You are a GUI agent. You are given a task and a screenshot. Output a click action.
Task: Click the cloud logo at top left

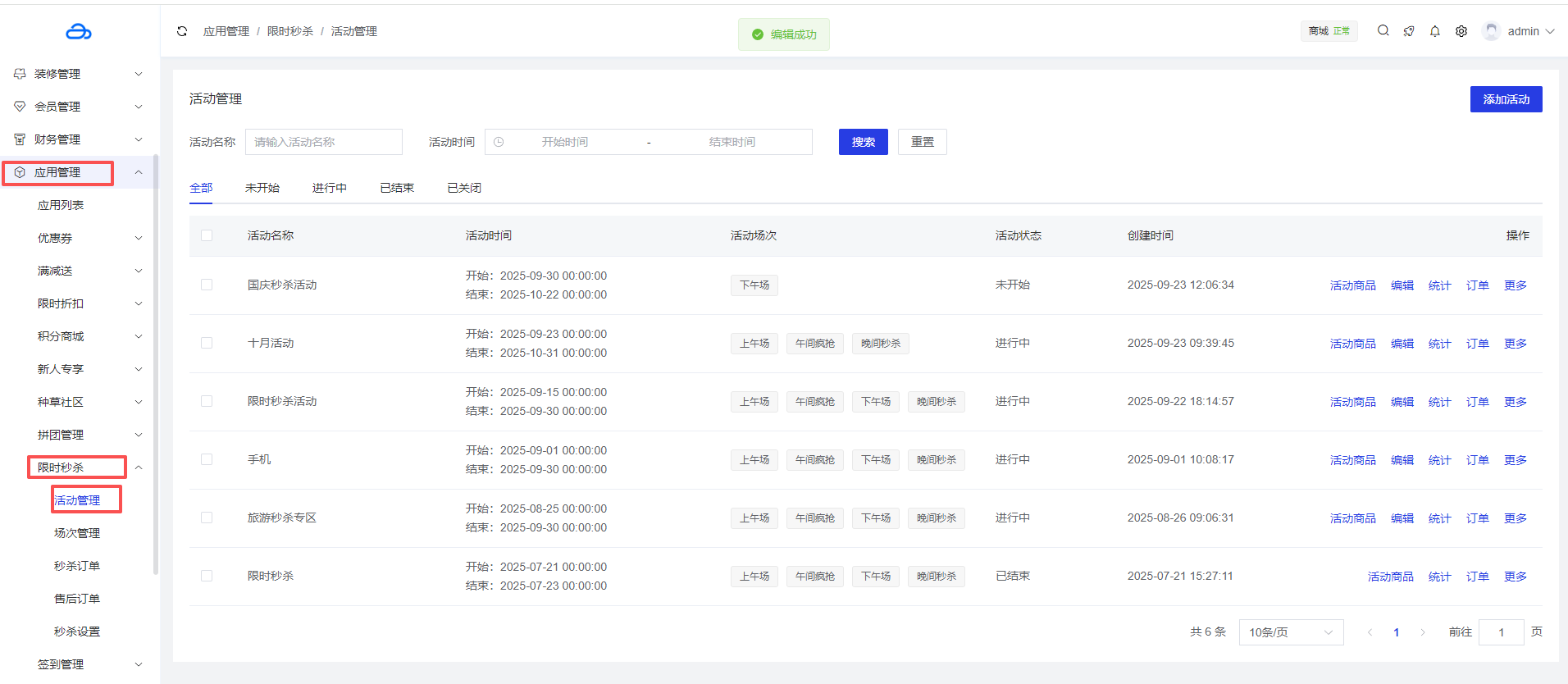coord(79,32)
